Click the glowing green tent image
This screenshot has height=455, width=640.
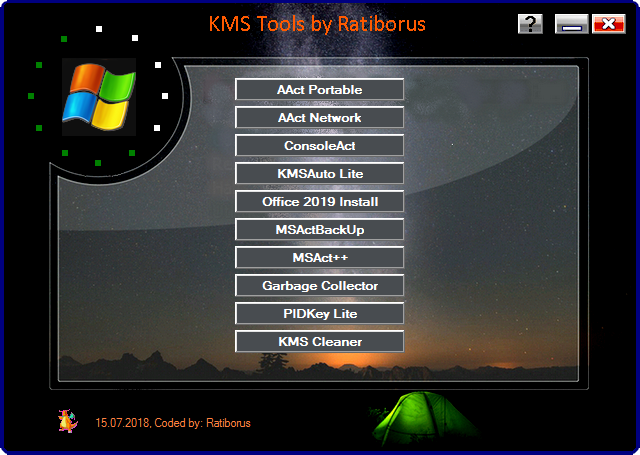(412, 420)
